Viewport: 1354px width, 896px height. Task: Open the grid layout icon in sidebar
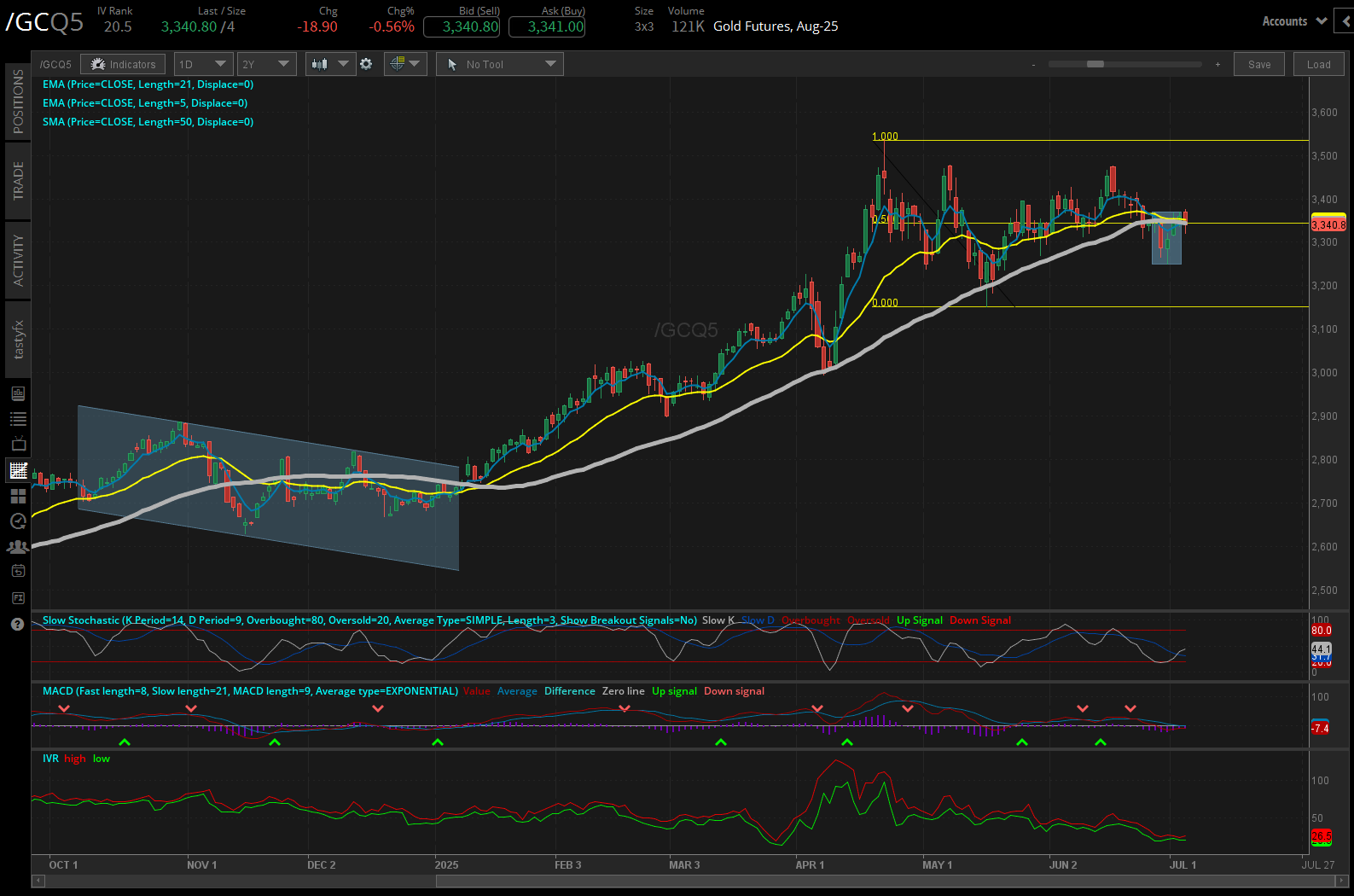[x=18, y=496]
